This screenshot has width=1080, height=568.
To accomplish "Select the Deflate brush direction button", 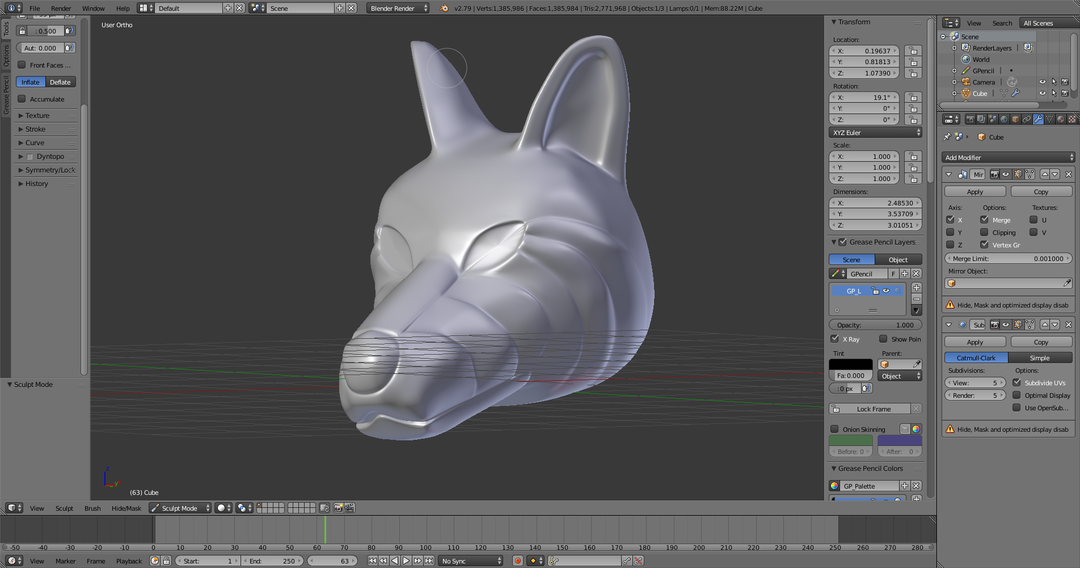I will (x=61, y=82).
